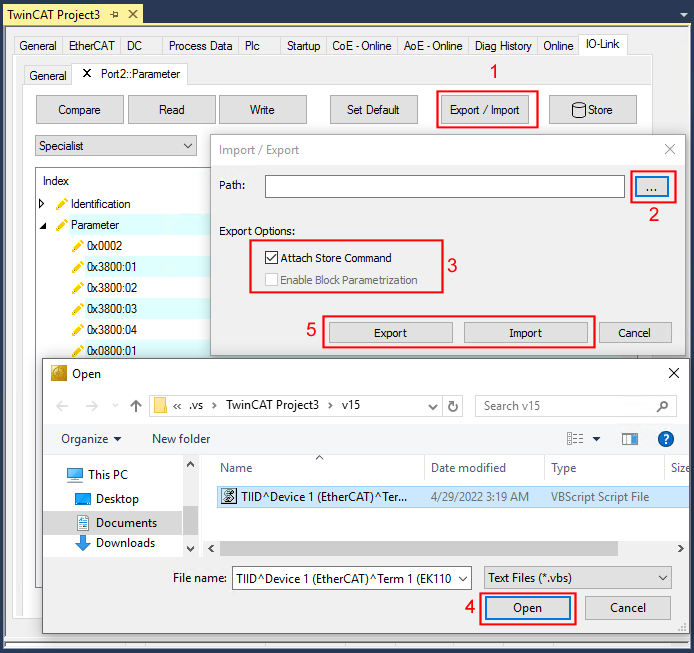Click the Up folder arrow in Open dialog
The height and width of the screenshot is (653, 694).
[x=136, y=406]
